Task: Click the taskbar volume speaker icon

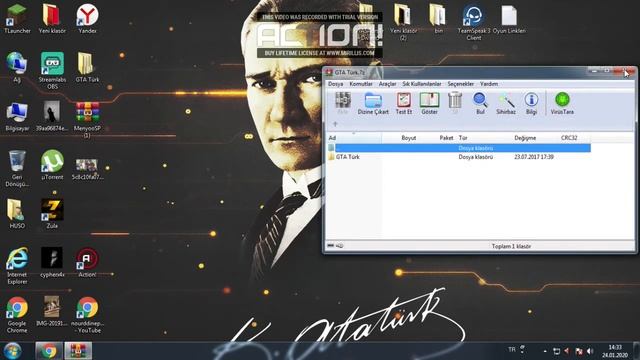Action: pyautogui.click(x=590, y=351)
